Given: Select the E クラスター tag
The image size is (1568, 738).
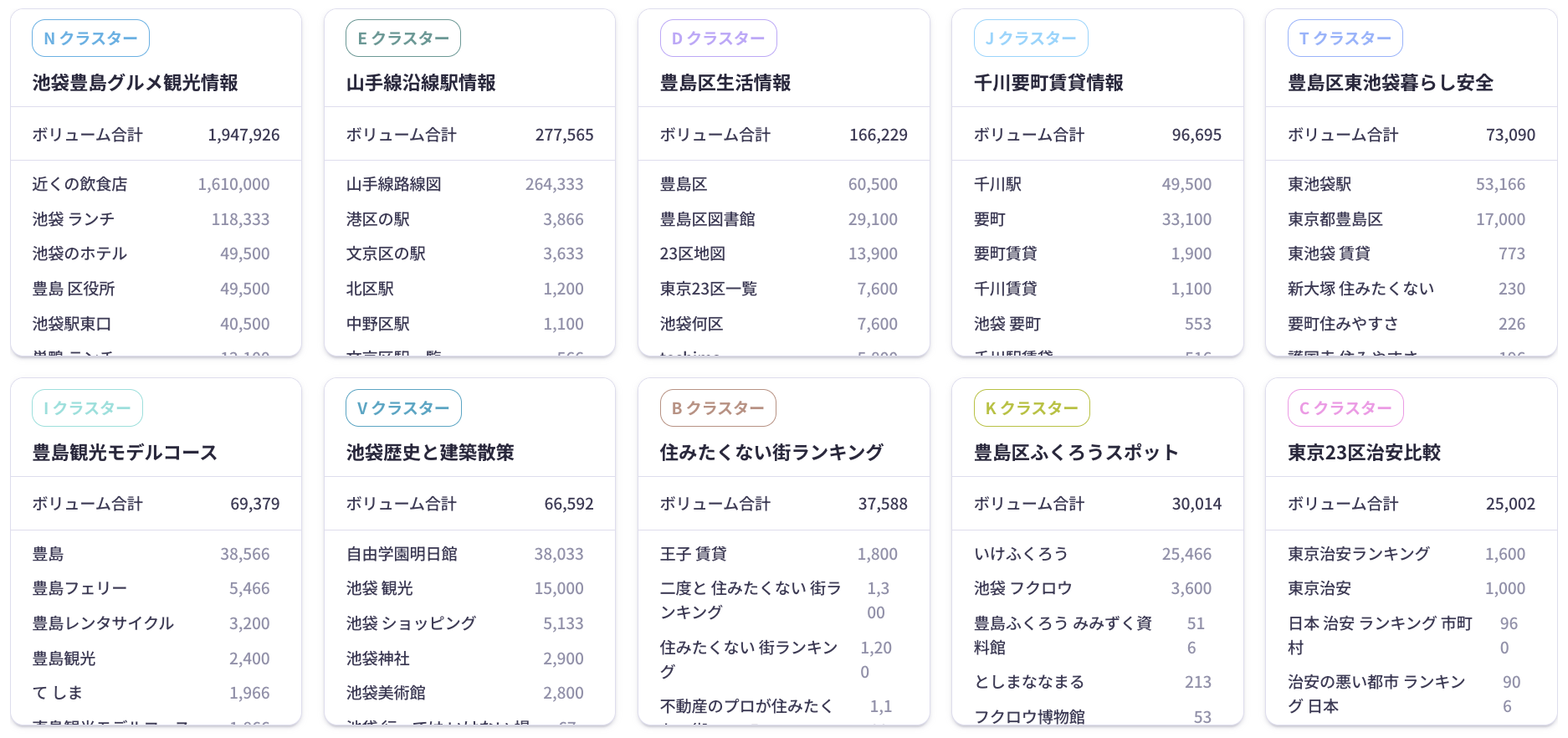Looking at the screenshot, I should (403, 38).
